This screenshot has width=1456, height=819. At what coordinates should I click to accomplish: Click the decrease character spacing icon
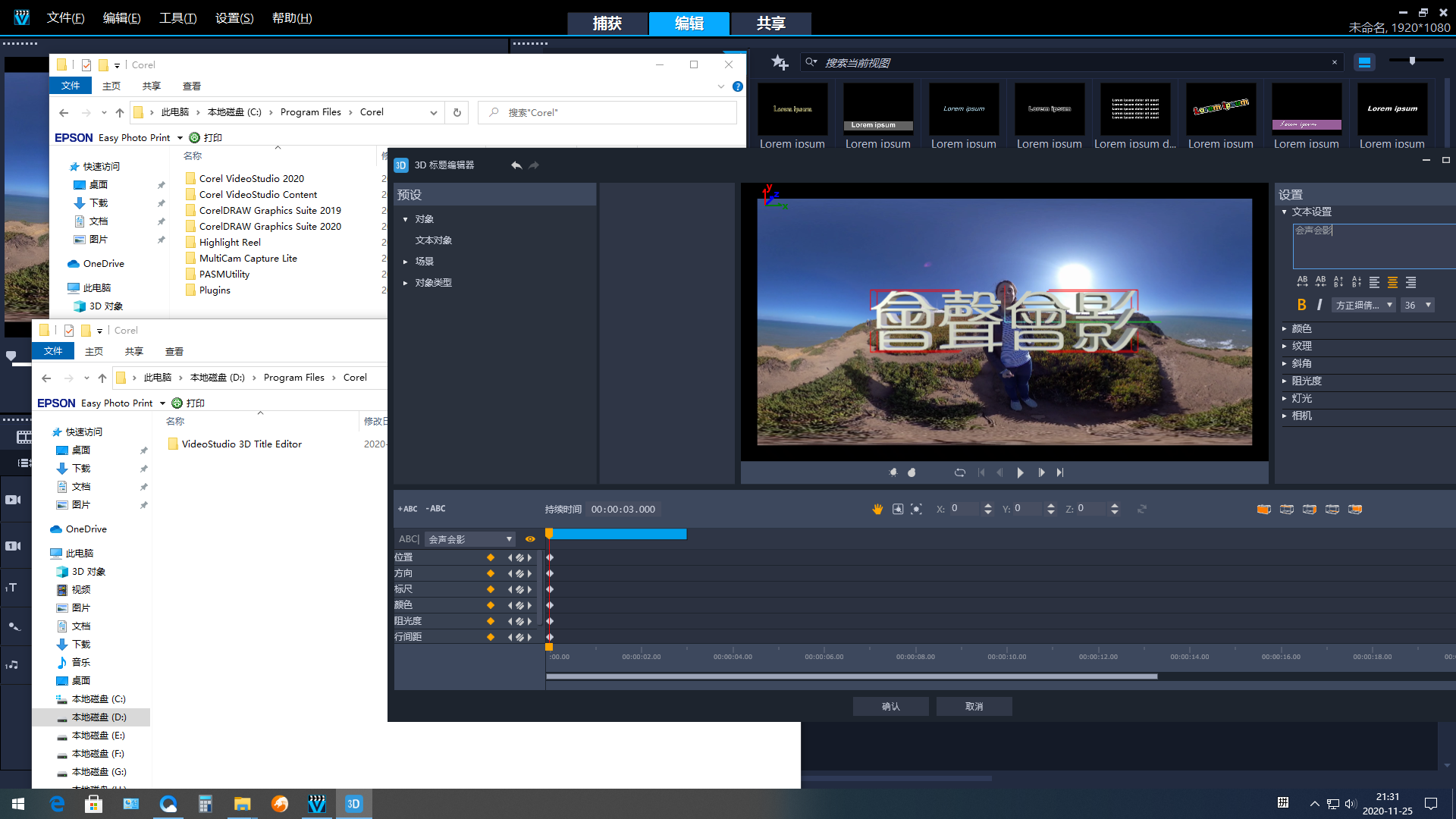click(x=1320, y=281)
